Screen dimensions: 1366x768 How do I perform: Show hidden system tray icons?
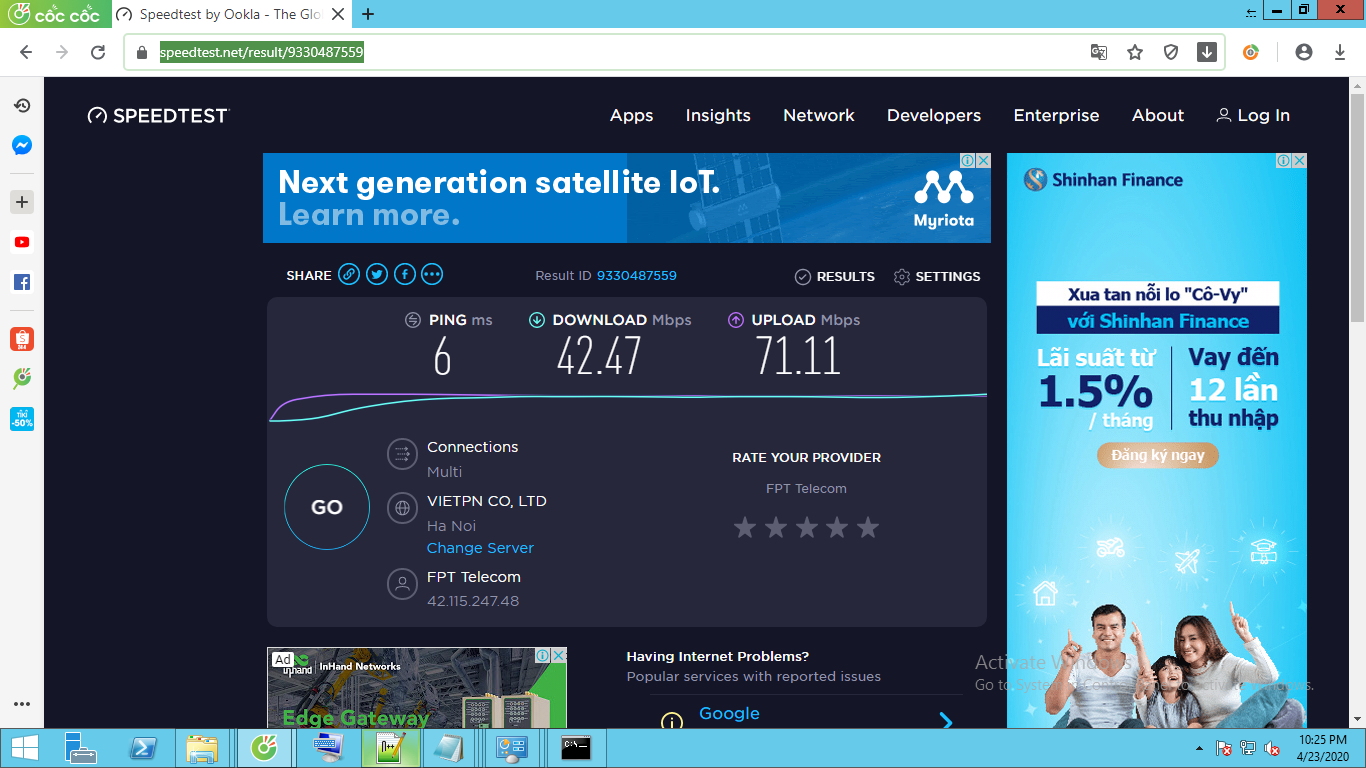[1199, 748]
